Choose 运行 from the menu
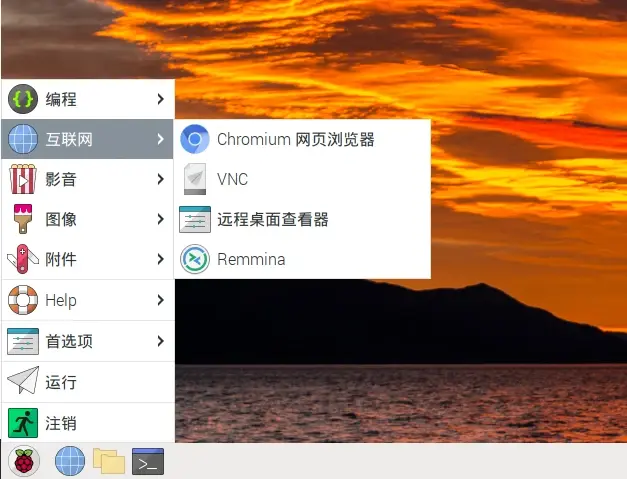This screenshot has width=627, height=479. click(88, 382)
